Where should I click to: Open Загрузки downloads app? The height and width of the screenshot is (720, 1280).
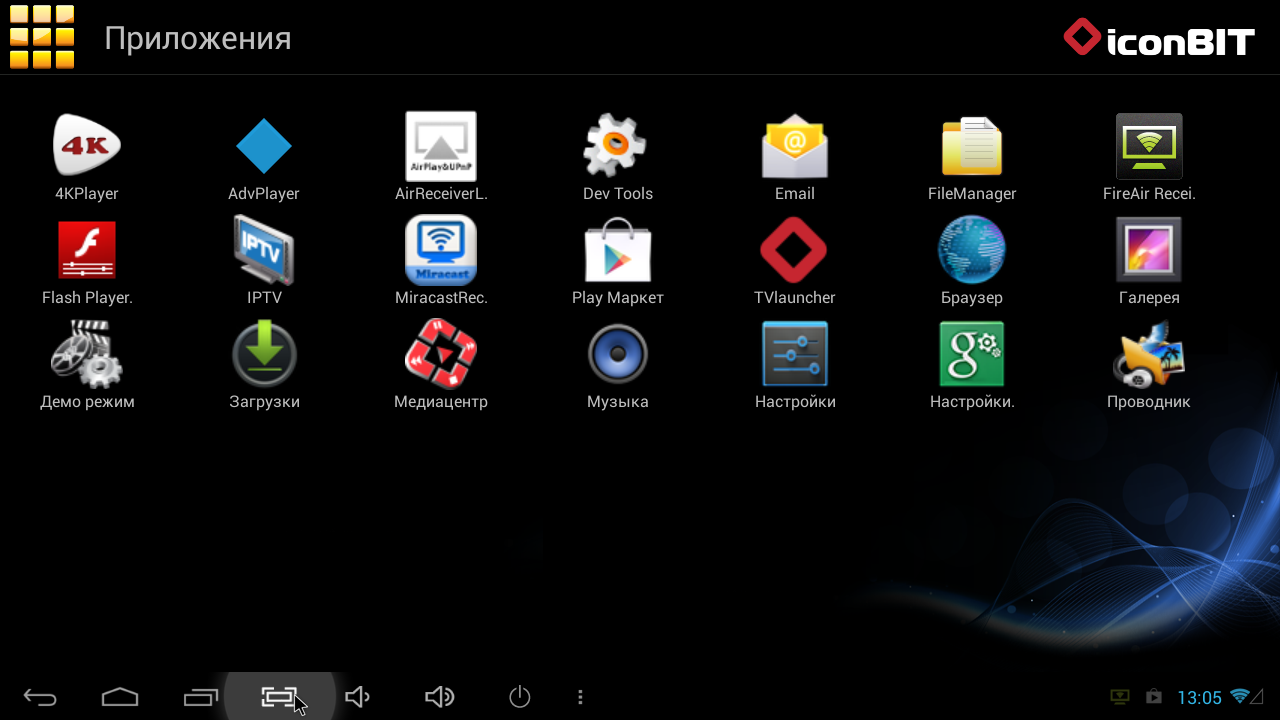coord(264,354)
